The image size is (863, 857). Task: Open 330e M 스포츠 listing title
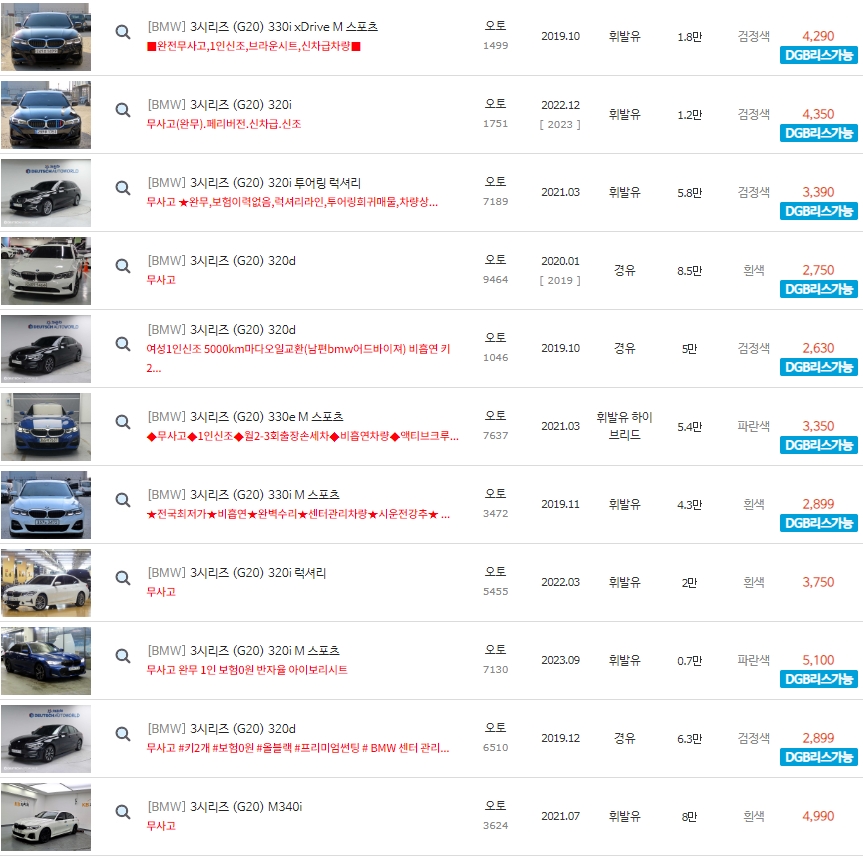(245, 417)
